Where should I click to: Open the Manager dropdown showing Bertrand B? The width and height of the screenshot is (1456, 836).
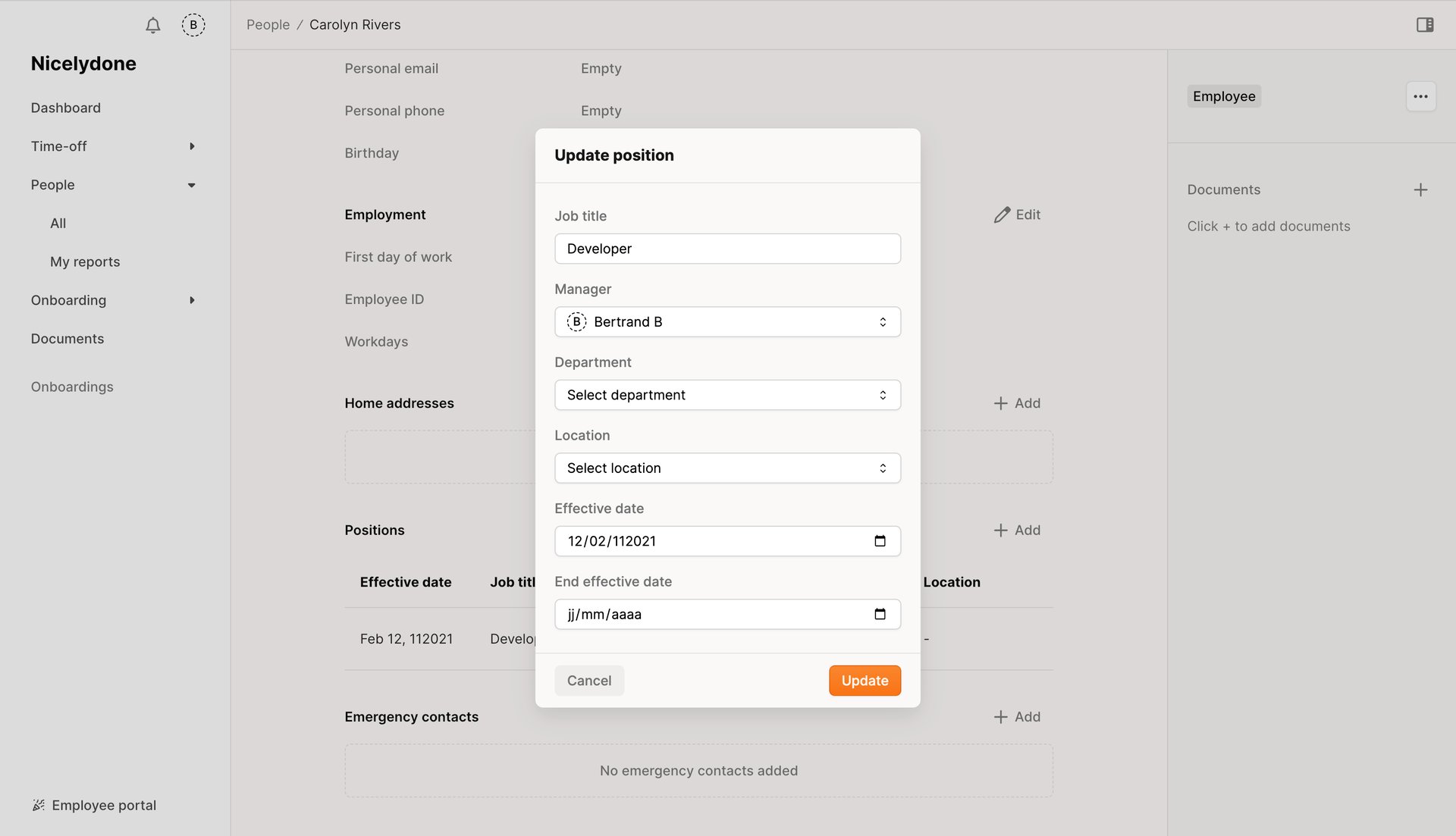727,321
